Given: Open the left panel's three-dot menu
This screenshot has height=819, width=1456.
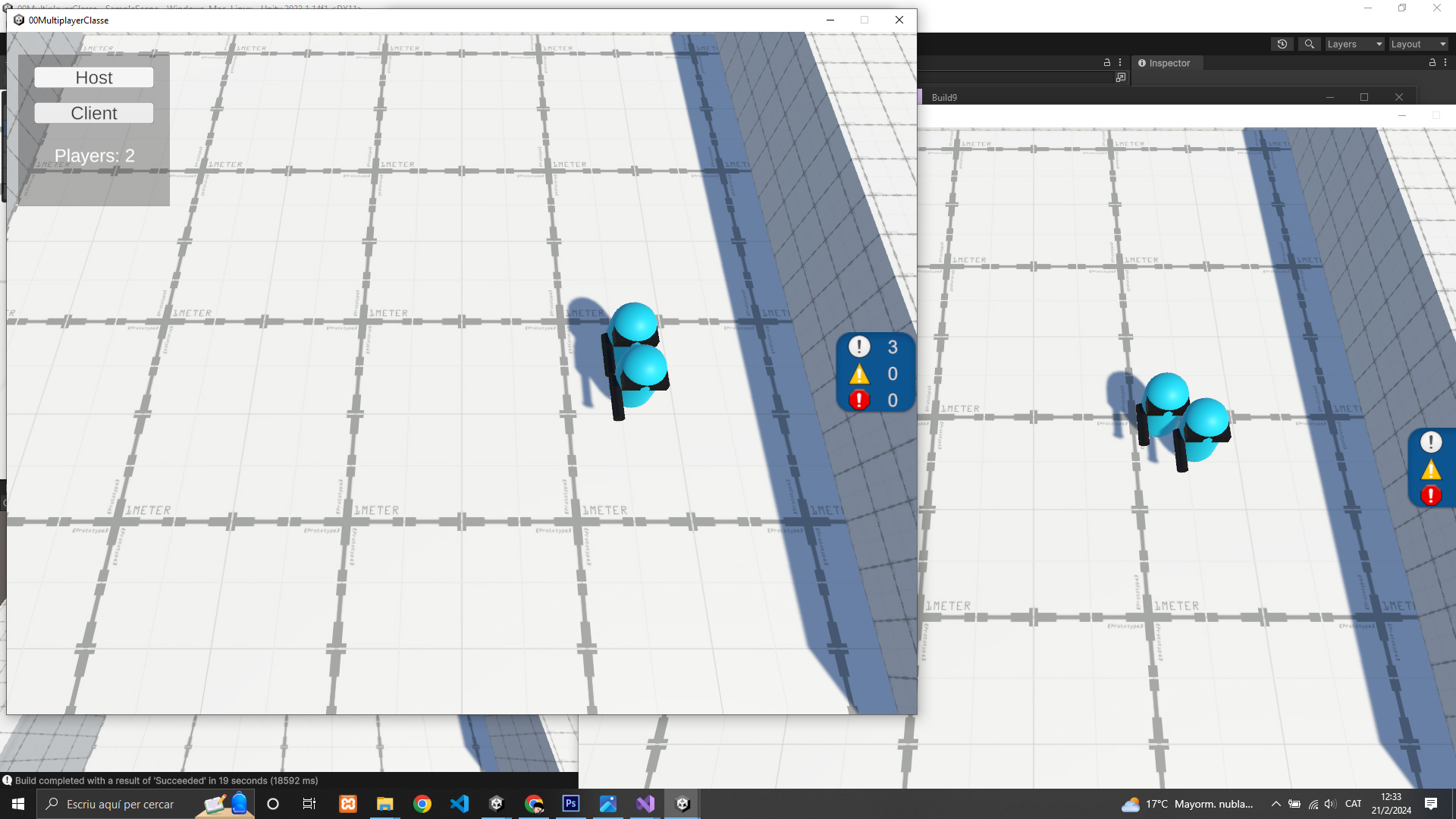Looking at the screenshot, I should 1120,63.
